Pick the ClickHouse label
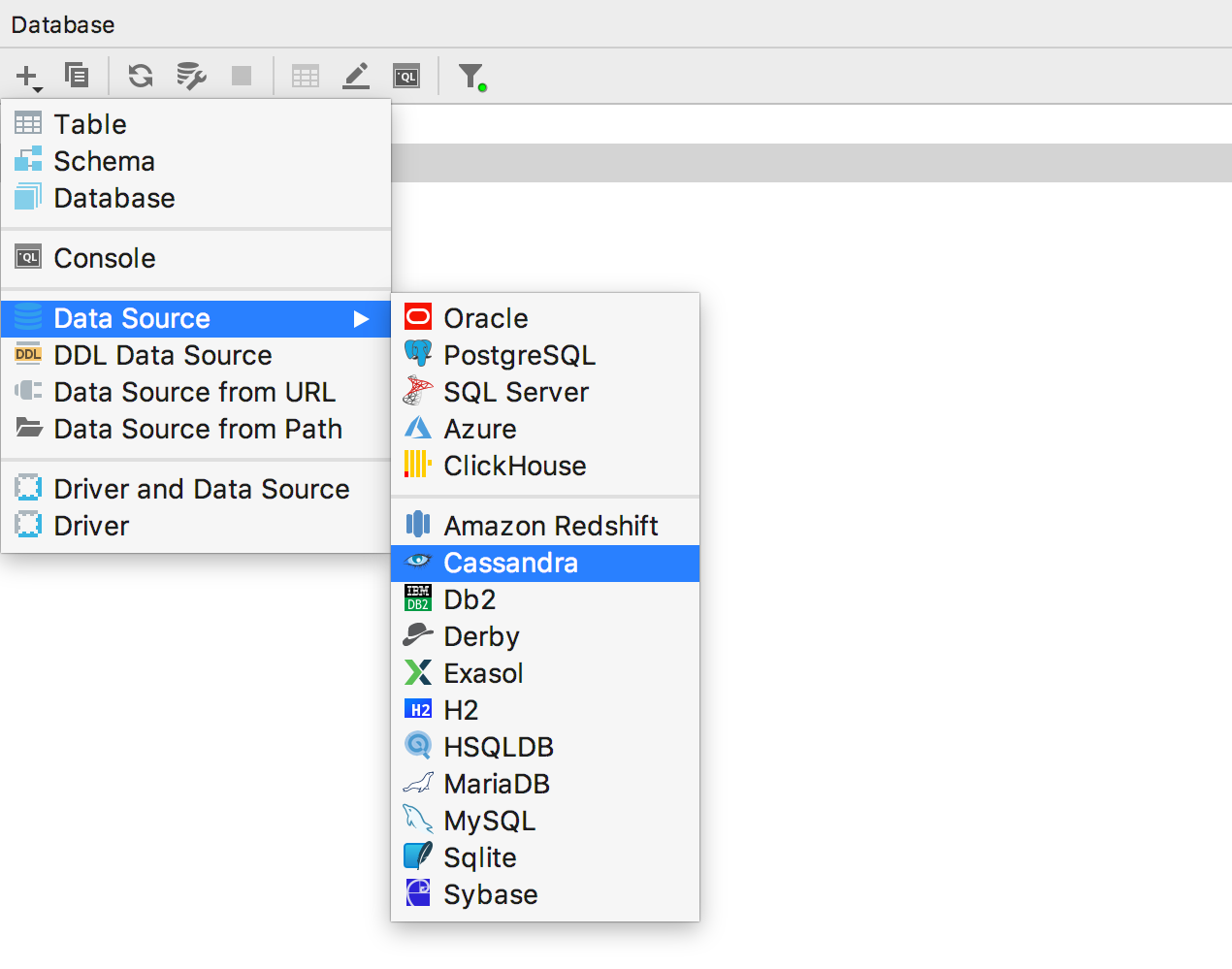 pyautogui.click(x=515, y=466)
